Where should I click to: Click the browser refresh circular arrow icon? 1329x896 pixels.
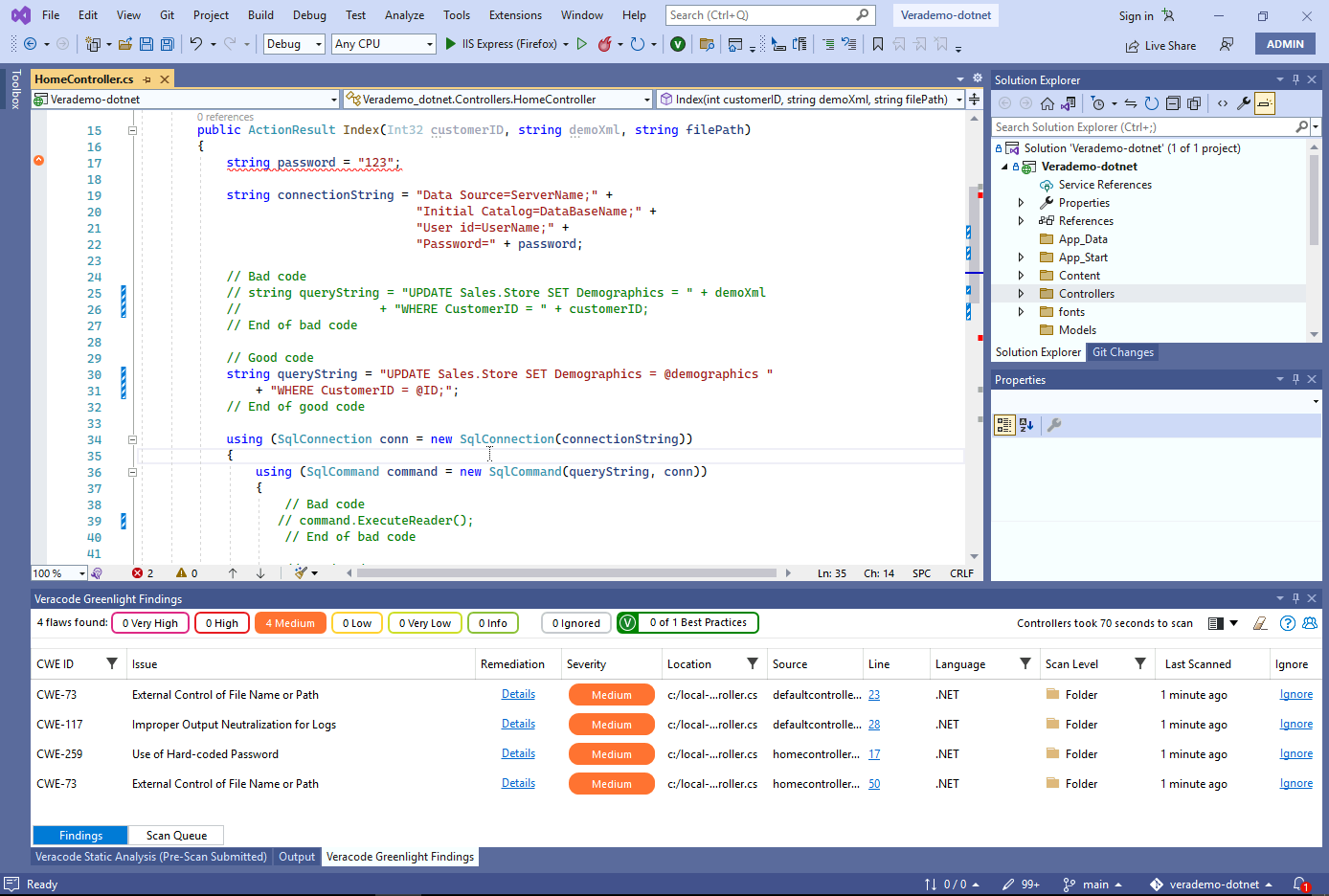[x=638, y=44]
